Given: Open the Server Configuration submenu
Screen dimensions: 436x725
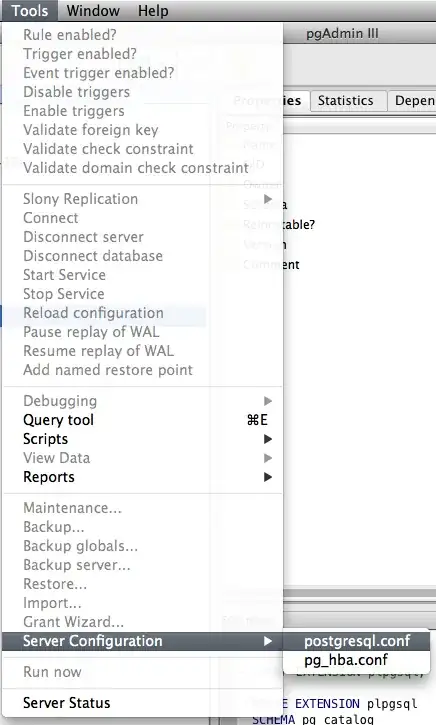Looking at the screenshot, I should click(x=142, y=641).
